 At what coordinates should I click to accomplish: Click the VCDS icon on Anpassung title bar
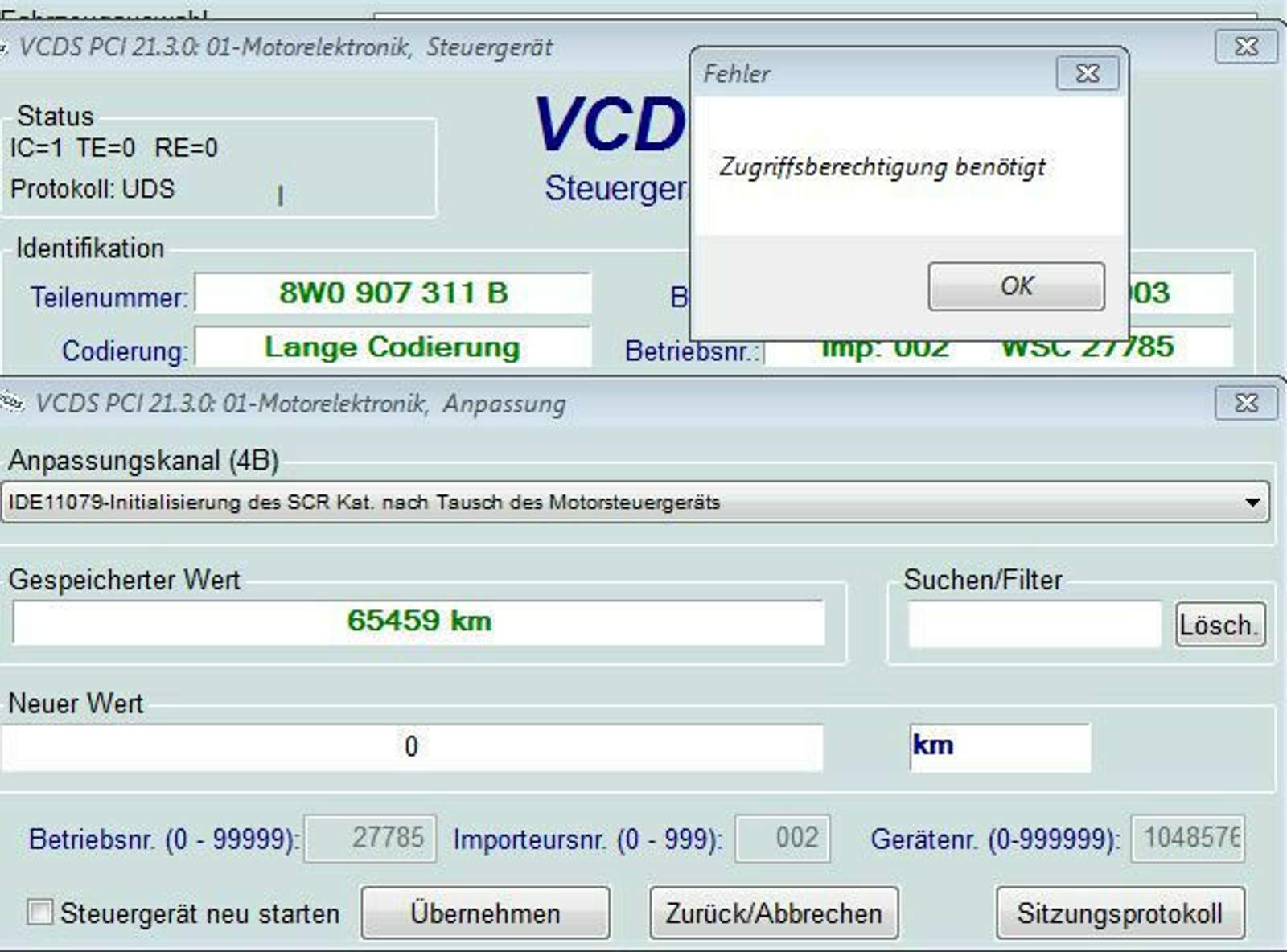[12, 402]
